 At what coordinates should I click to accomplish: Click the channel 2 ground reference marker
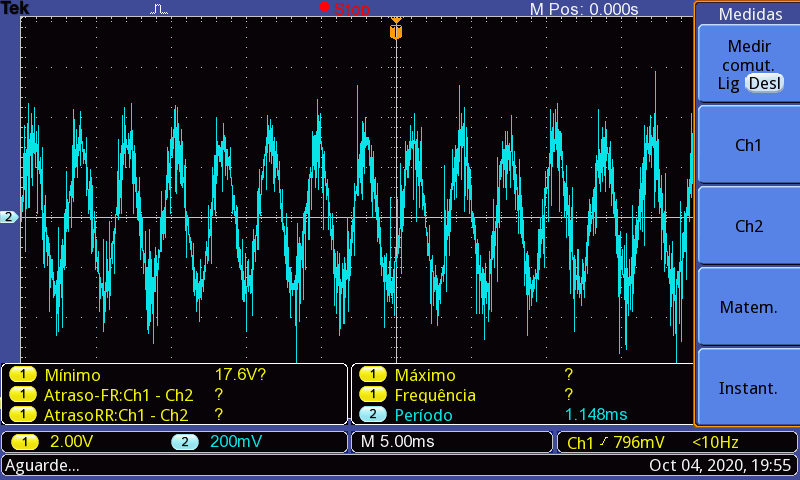click(x=9, y=217)
